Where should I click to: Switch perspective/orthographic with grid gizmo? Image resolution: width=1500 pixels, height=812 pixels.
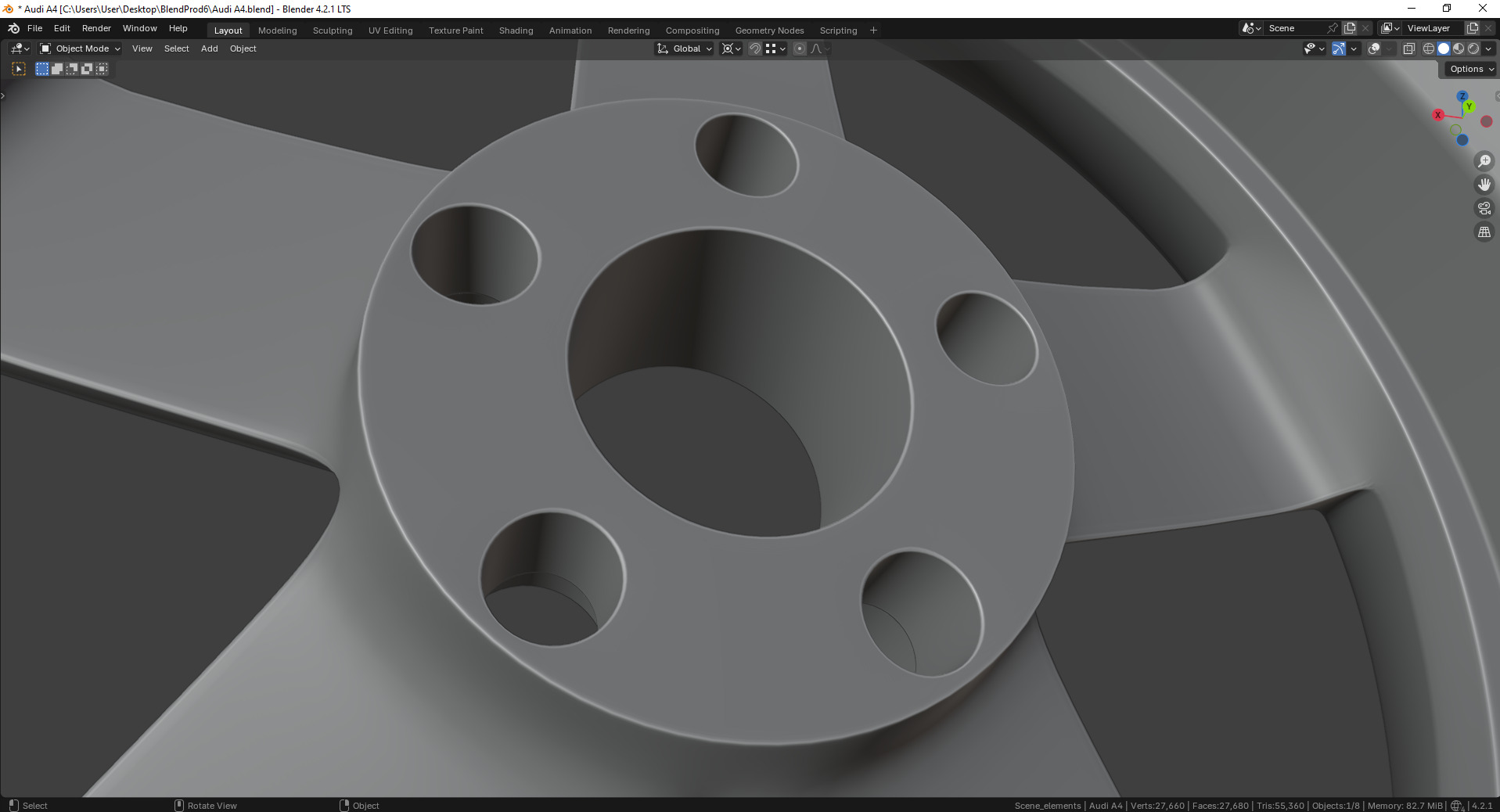coord(1484,232)
